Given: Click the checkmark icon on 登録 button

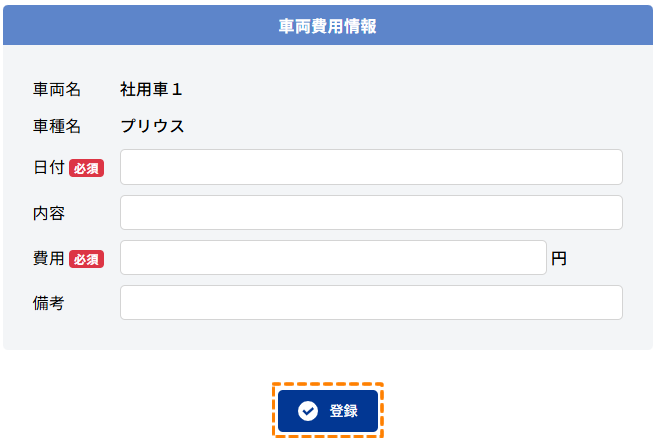Looking at the screenshot, I should [308, 411].
